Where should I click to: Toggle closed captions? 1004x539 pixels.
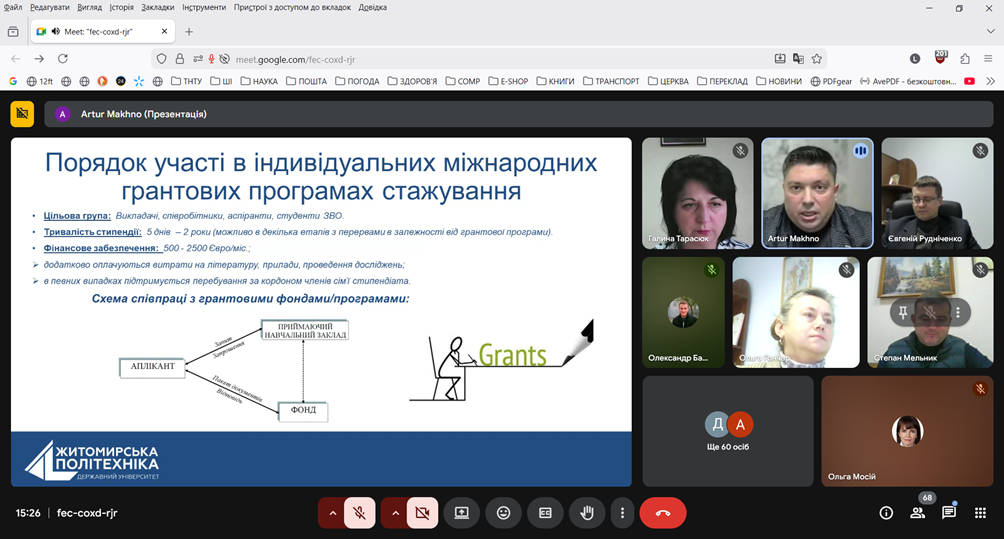545,513
